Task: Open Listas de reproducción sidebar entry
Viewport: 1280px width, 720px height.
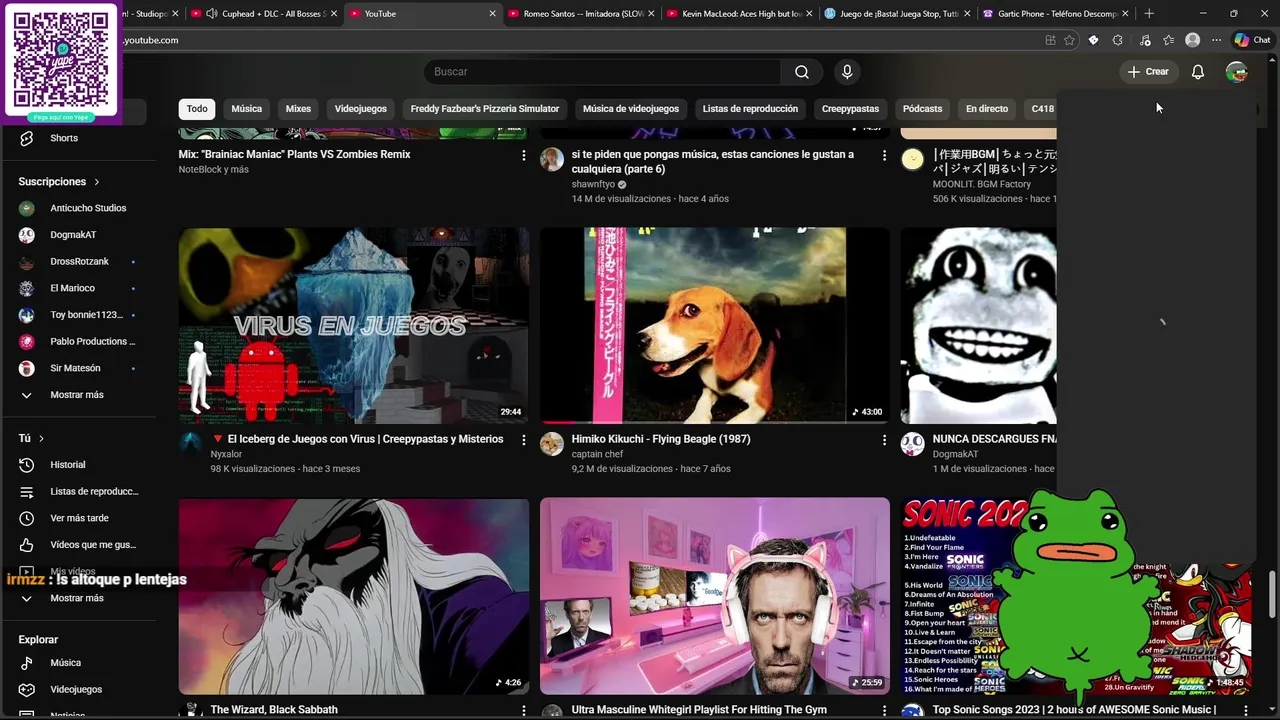Action: click(x=78, y=492)
